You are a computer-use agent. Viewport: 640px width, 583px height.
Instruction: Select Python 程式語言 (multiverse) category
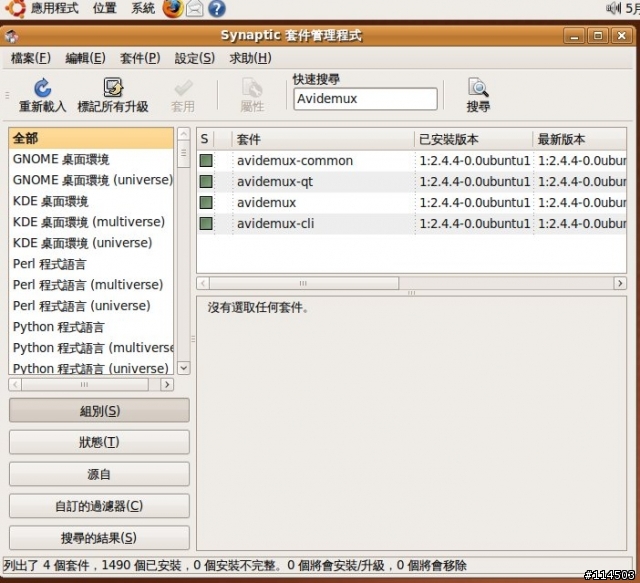[x=91, y=348]
